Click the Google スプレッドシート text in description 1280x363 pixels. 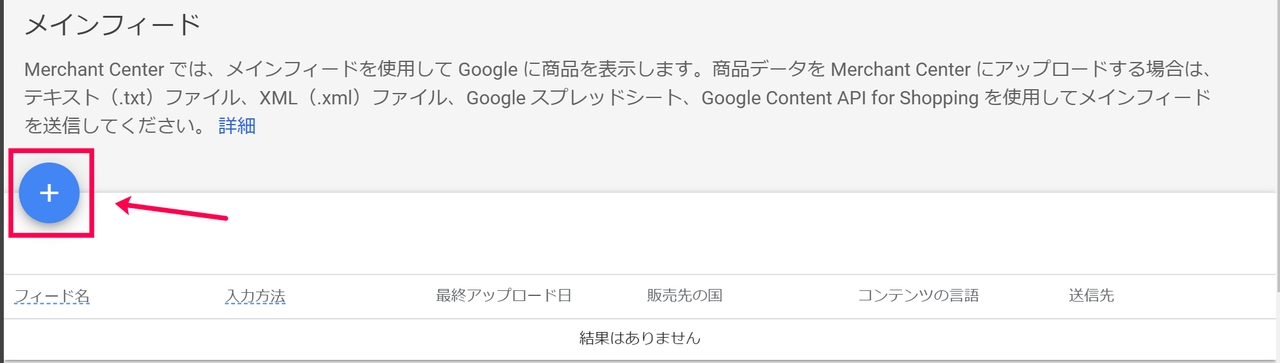coord(583,98)
